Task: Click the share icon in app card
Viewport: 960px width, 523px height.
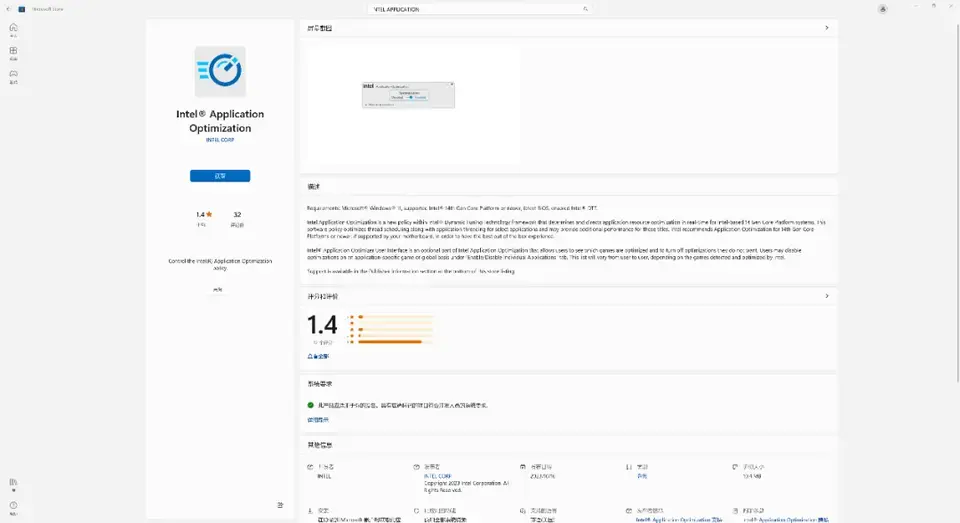Action: (280, 505)
